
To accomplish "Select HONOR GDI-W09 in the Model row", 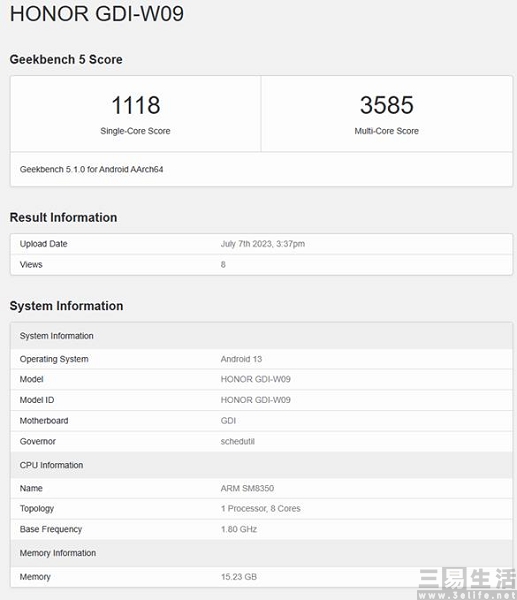I will tap(256, 379).
